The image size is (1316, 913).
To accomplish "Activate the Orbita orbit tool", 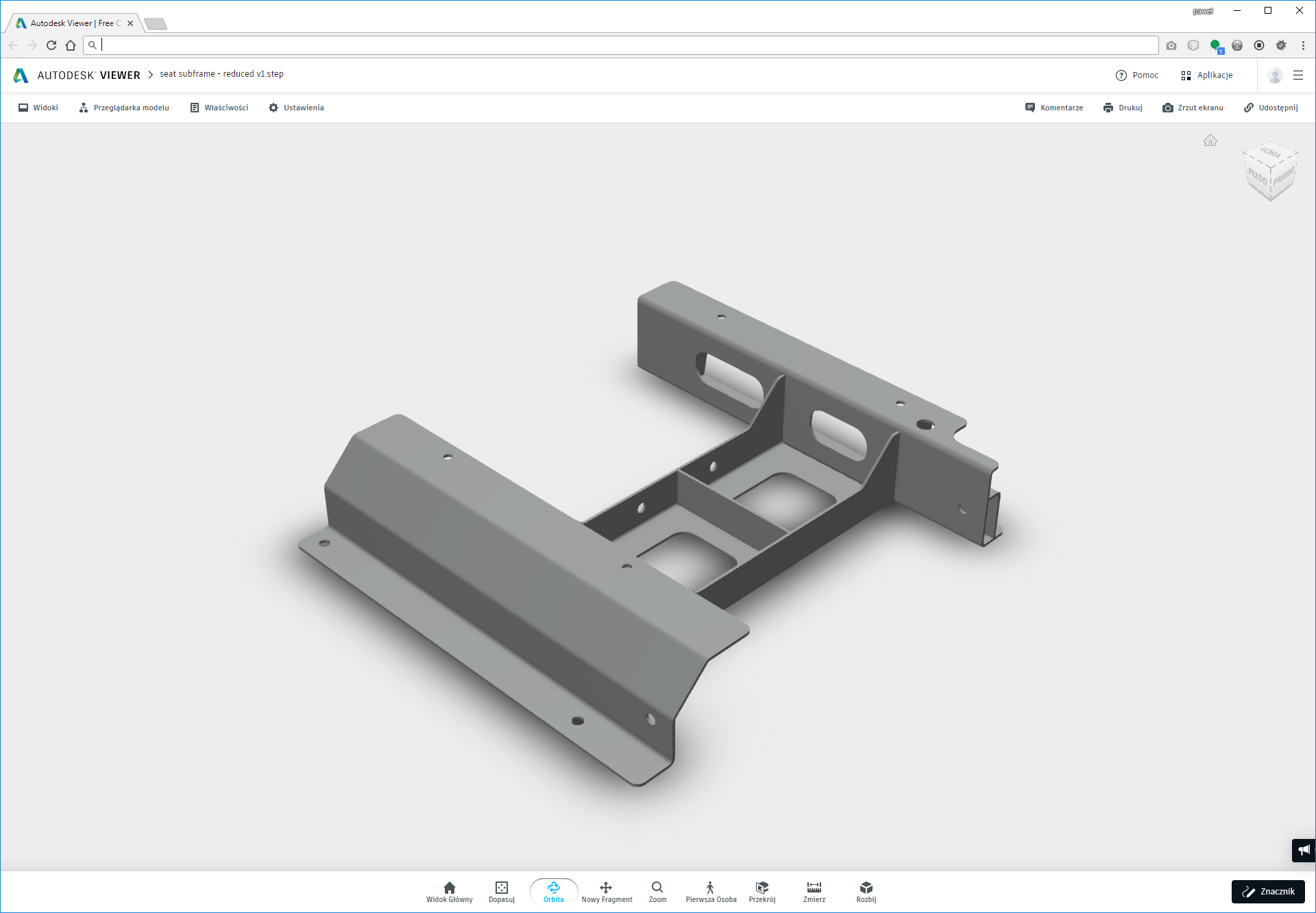I will 553,891.
